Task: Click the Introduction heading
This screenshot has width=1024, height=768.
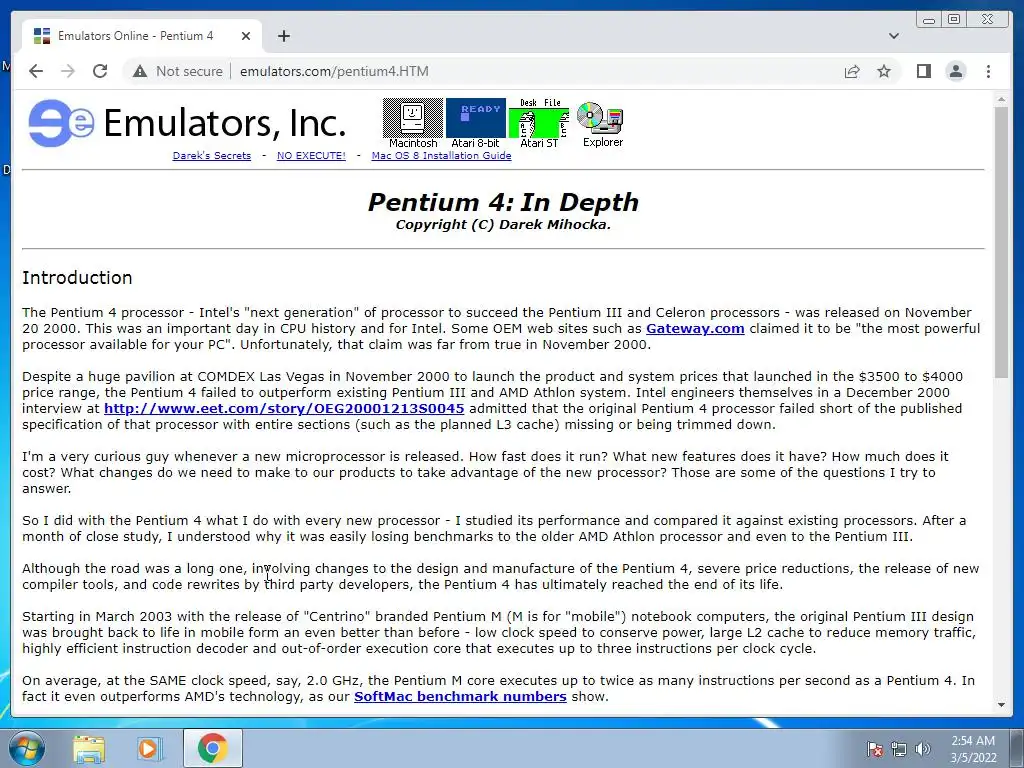Action: point(77,278)
